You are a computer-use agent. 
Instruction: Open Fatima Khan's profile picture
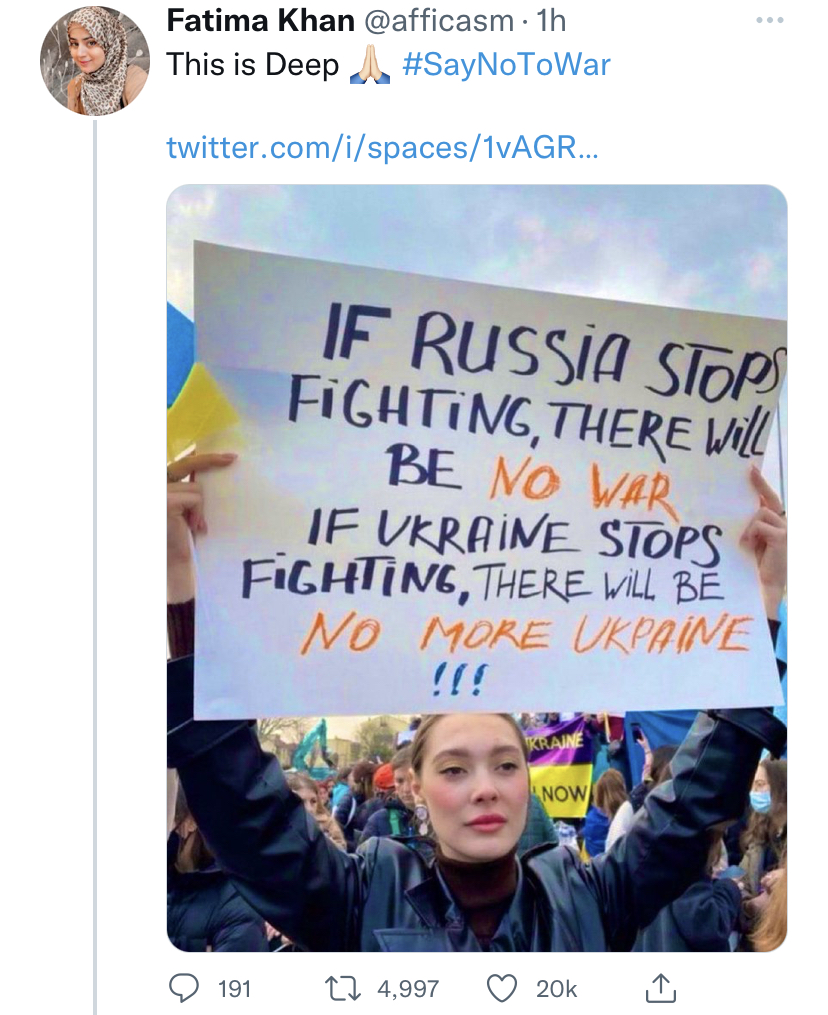[x=94, y=61]
